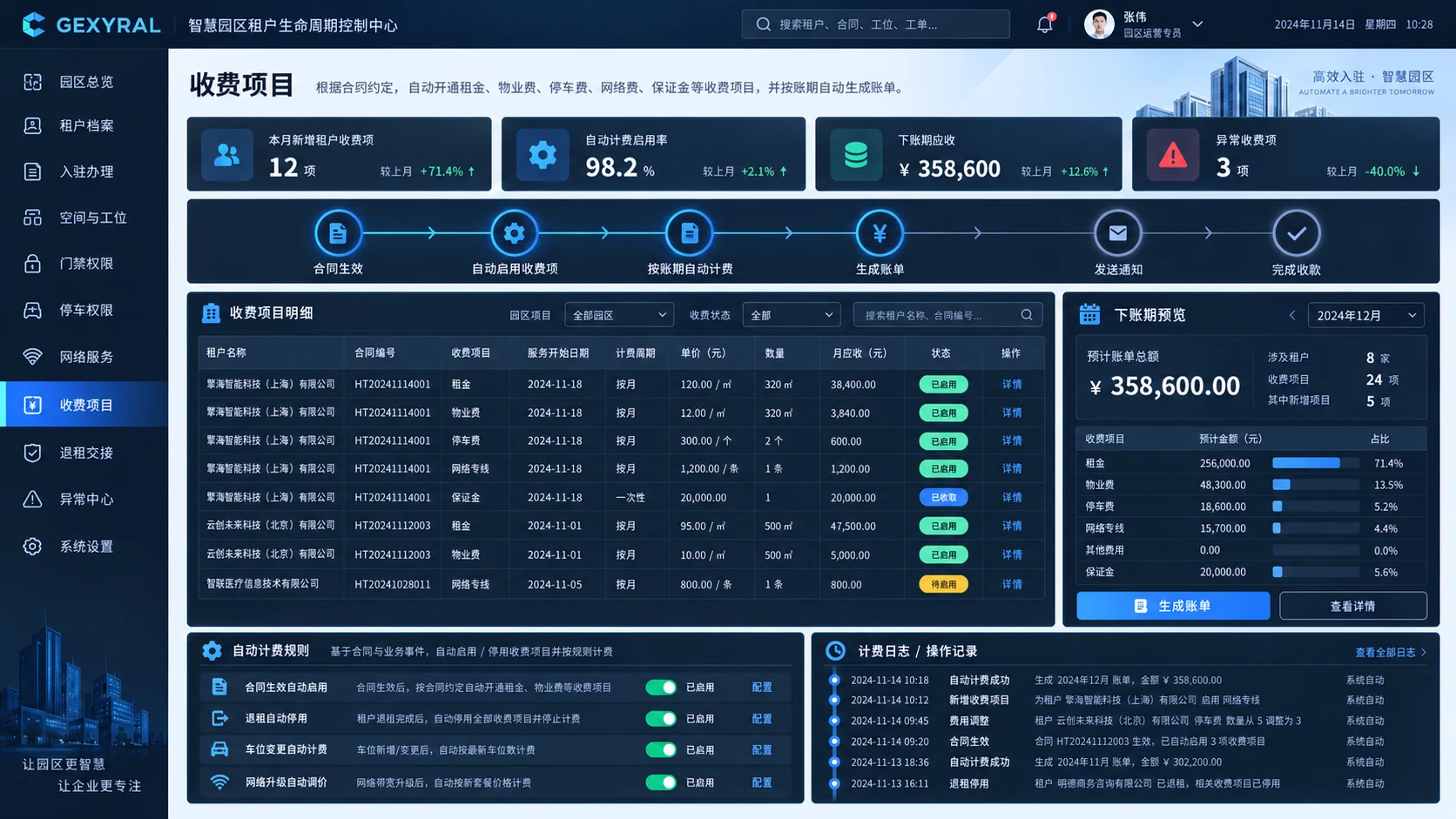Viewport: 1456px width, 819px height.
Task: Click the 搜索租户名称、合同编号 input field
Action: [x=947, y=314]
